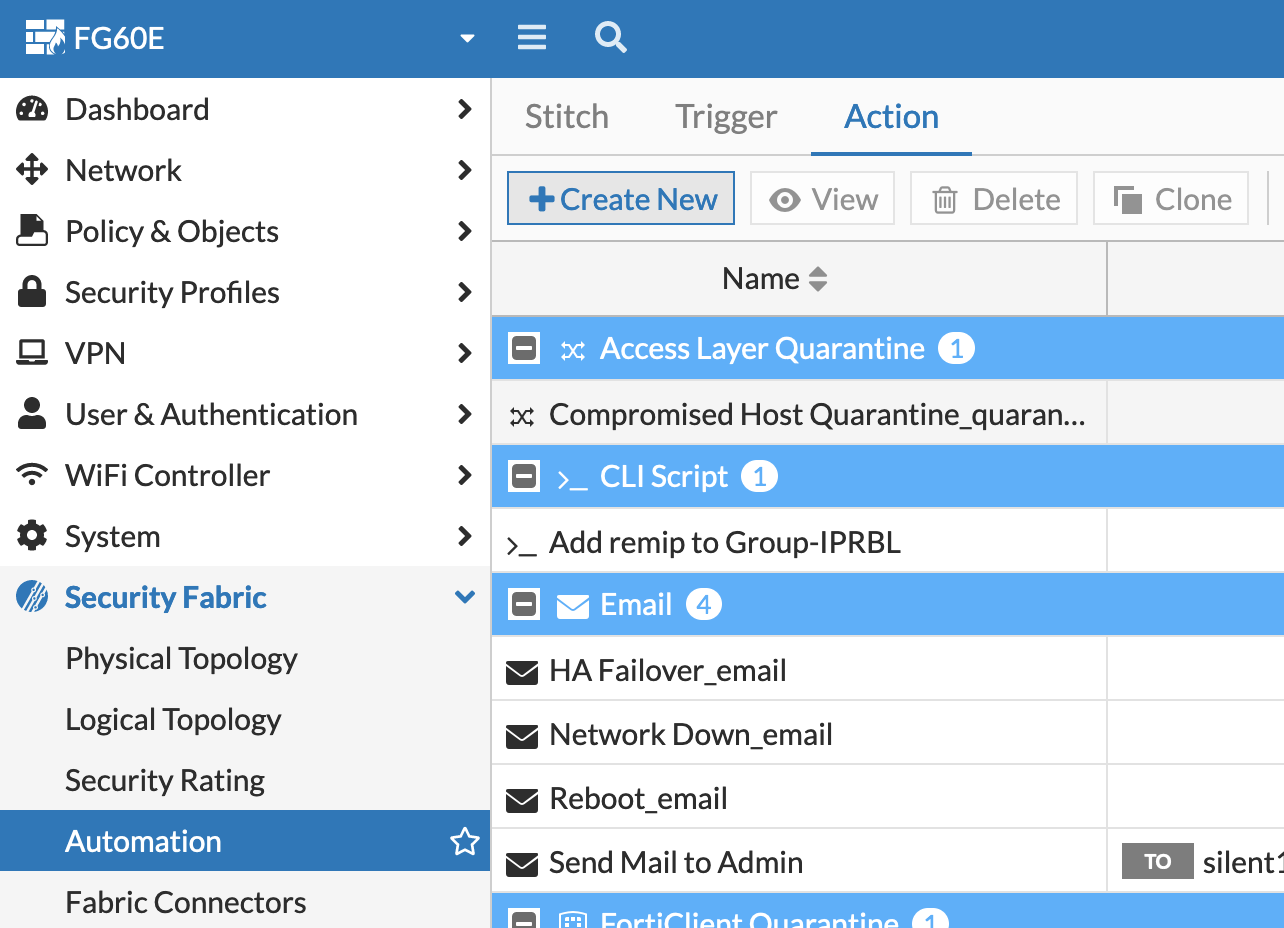Image resolution: width=1284 pixels, height=928 pixels.
Task: Select the Send Mail to Admin row
Action: pos(676,862)
